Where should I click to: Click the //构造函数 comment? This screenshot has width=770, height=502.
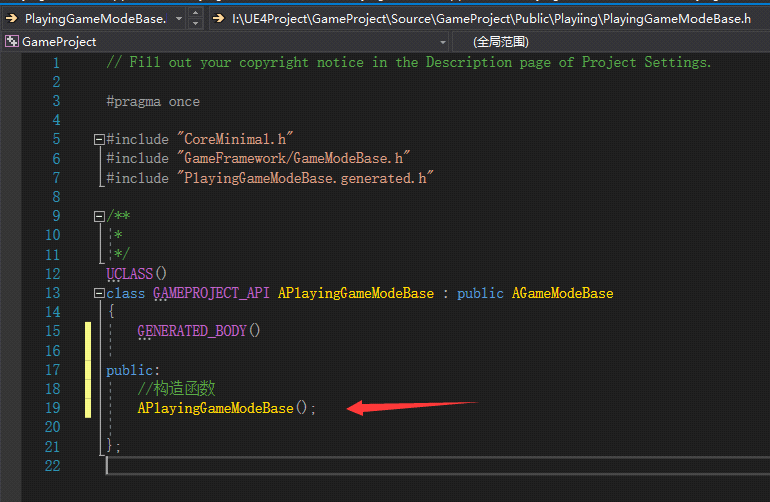click(176, 389)
